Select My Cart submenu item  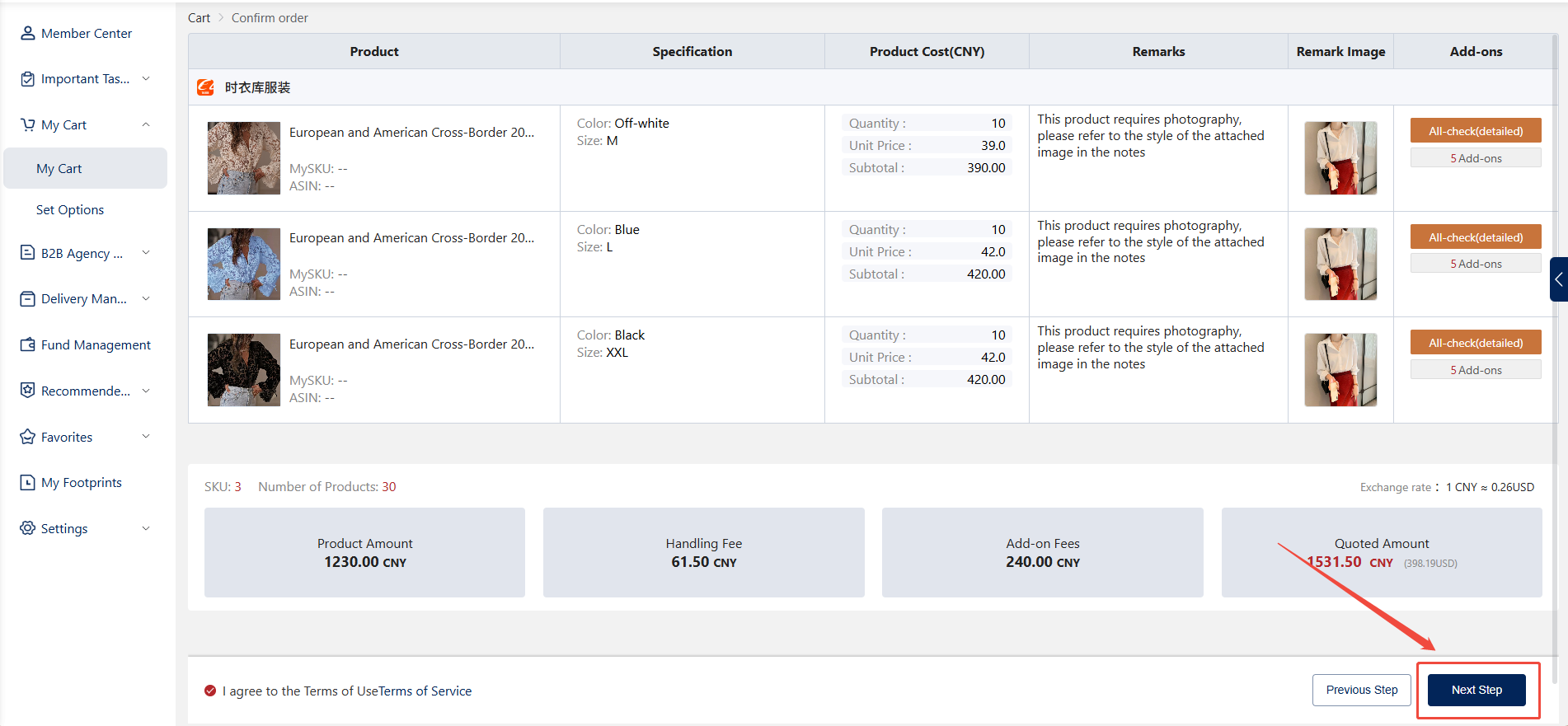86,168
